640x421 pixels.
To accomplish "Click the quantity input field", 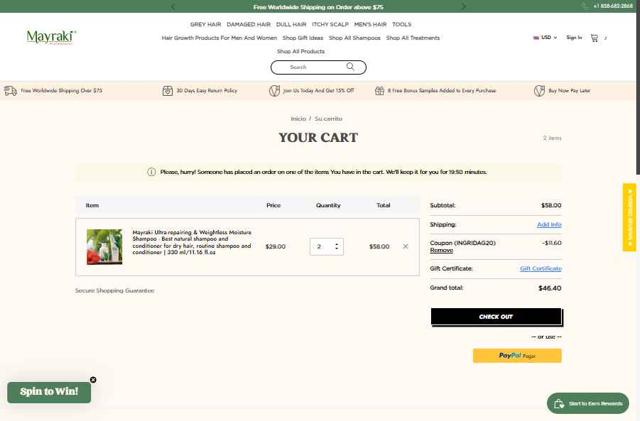I will (x=327, y=247).
